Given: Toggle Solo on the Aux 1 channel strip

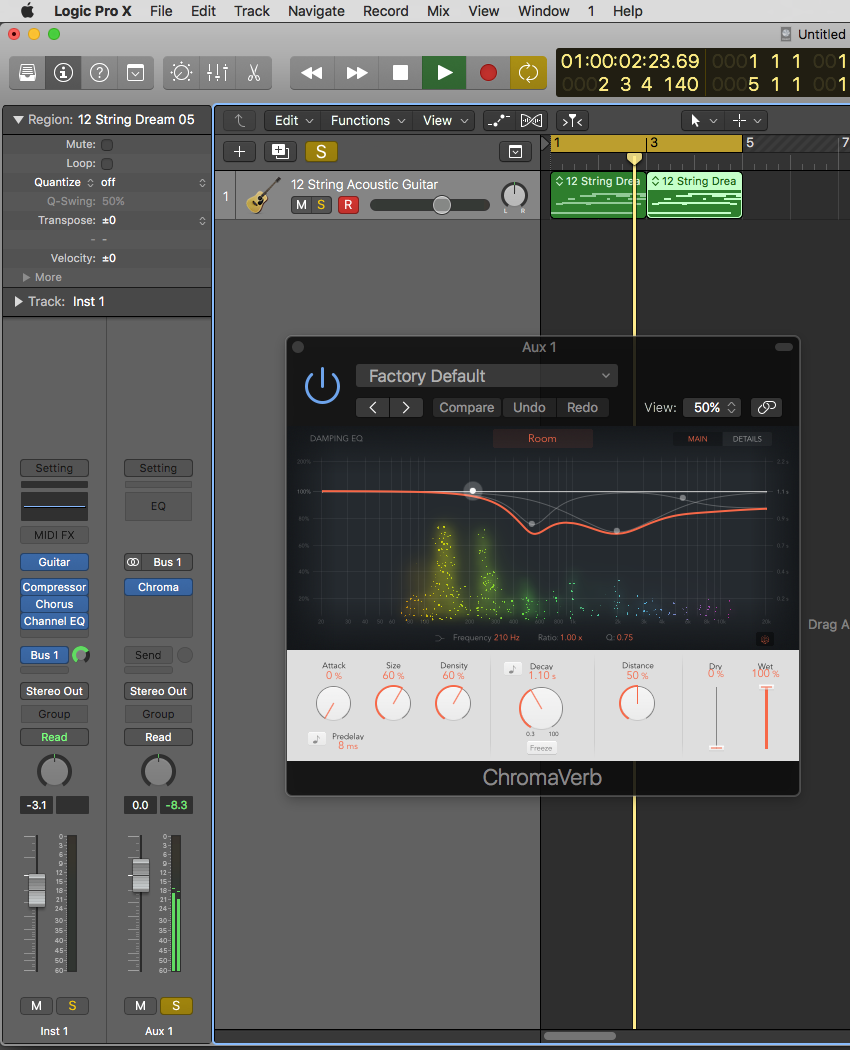Looking at the screenshot, I should (175, 1006).
